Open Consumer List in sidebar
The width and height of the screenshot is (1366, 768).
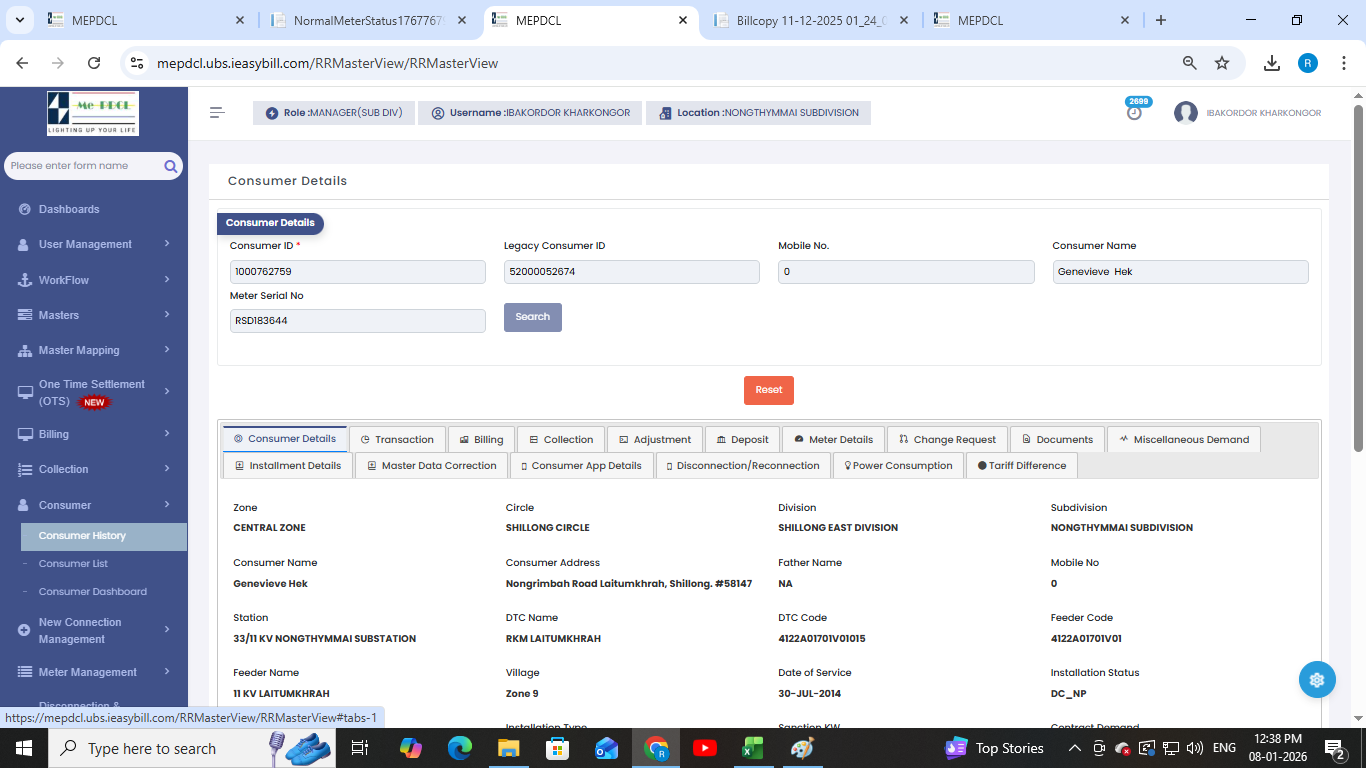click(73, 564)
